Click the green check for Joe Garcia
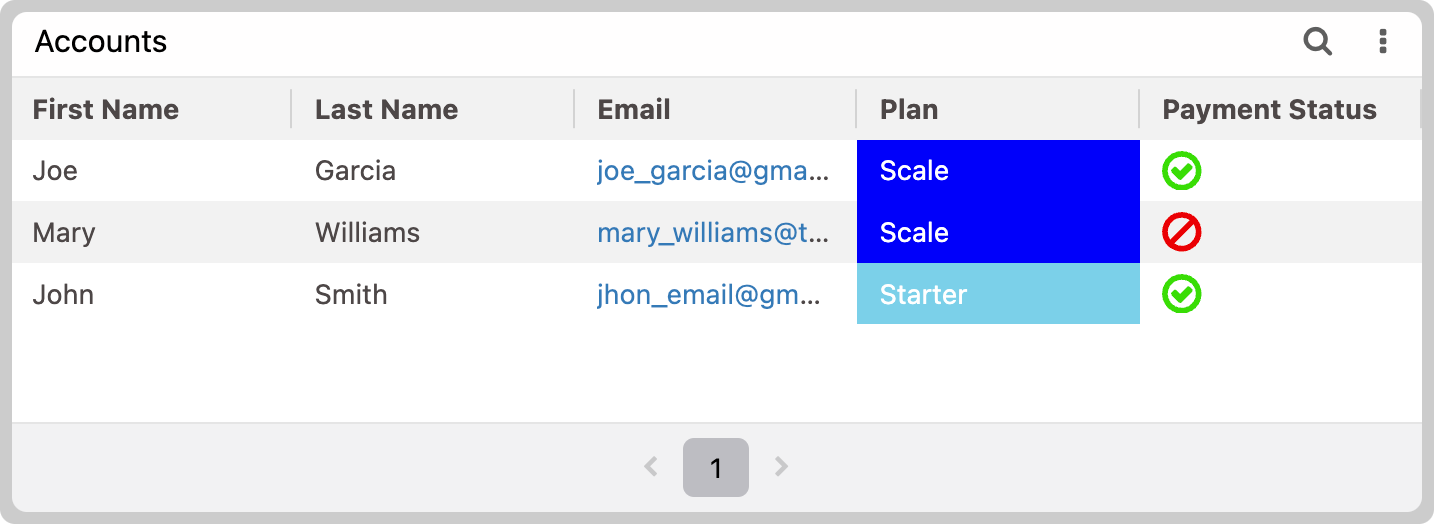The width and height of the screenshot is (1434, 524). [x=1181, y=171]
